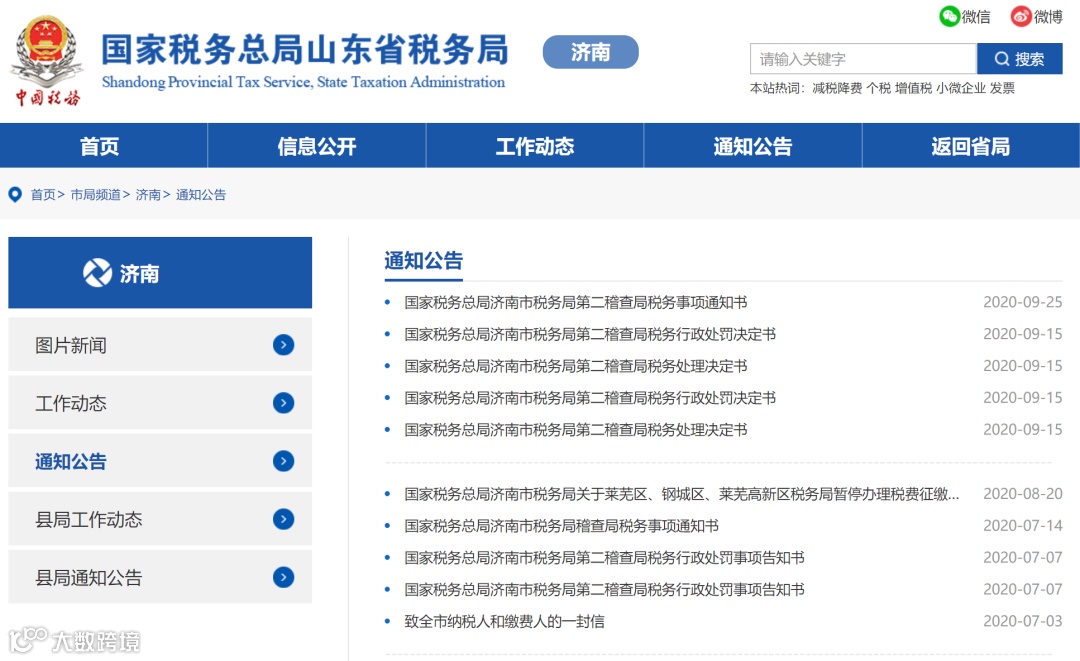Click the 搜索 search button
Viewport: 1080px width, 661px height.
click(1019, 59)
